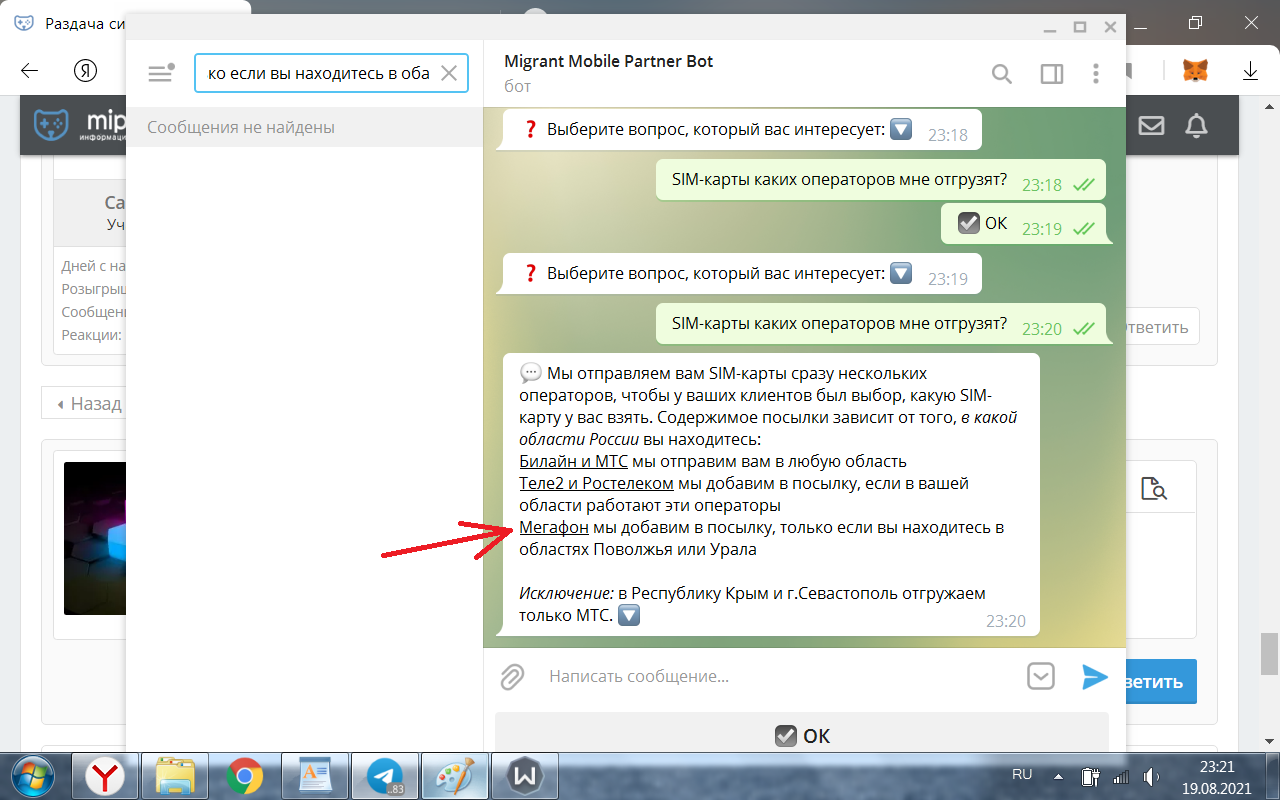1280x800 pixels.
Task: Open the MetaMask fox extension
Action: pyautogui.click(x=1196, y=71)
